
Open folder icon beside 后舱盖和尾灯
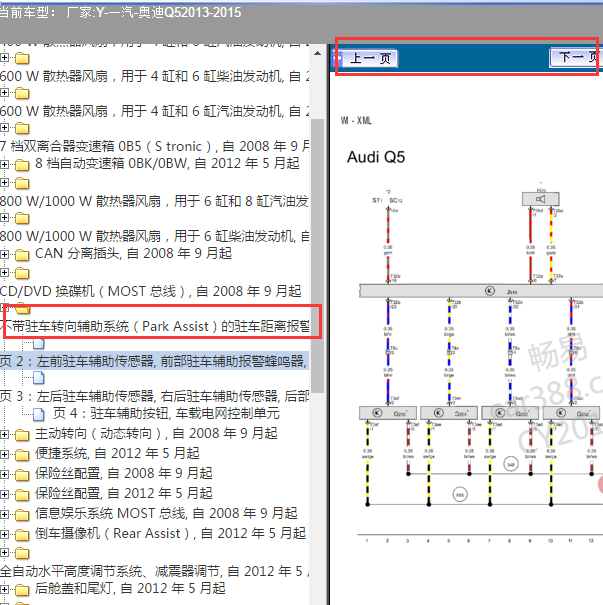(22, 590)
